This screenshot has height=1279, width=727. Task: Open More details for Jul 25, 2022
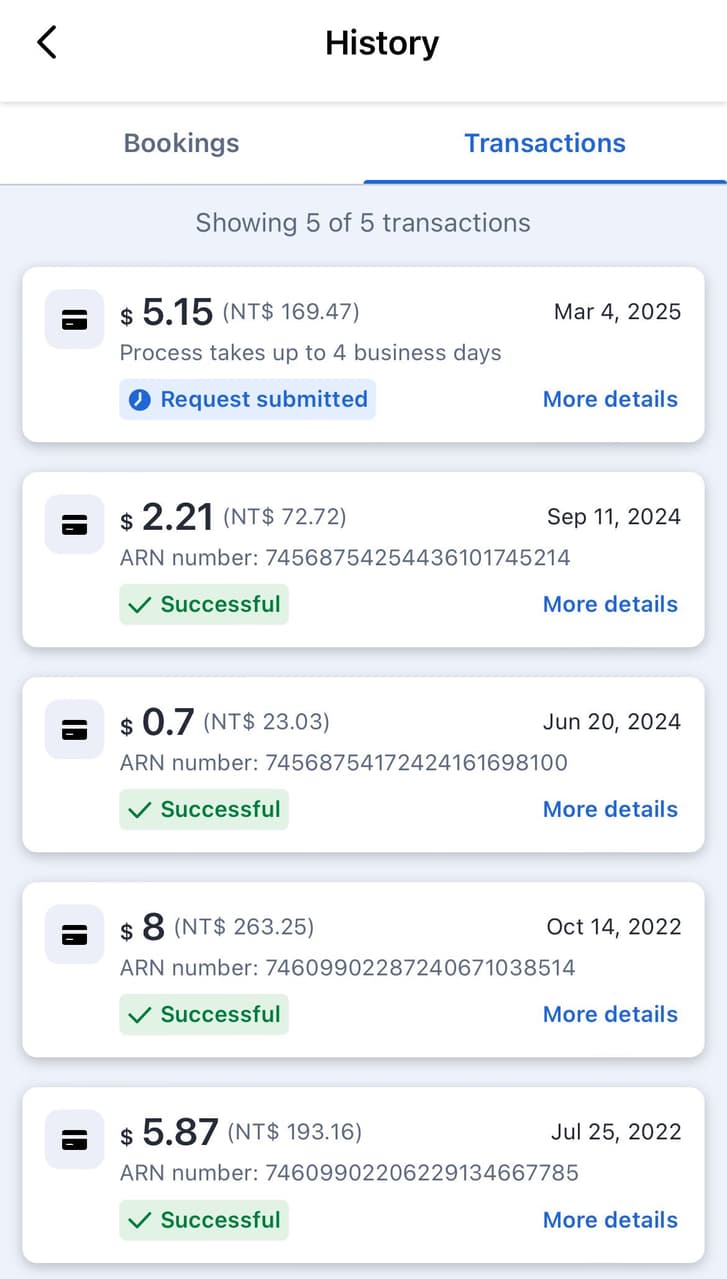pos(610,1220)
